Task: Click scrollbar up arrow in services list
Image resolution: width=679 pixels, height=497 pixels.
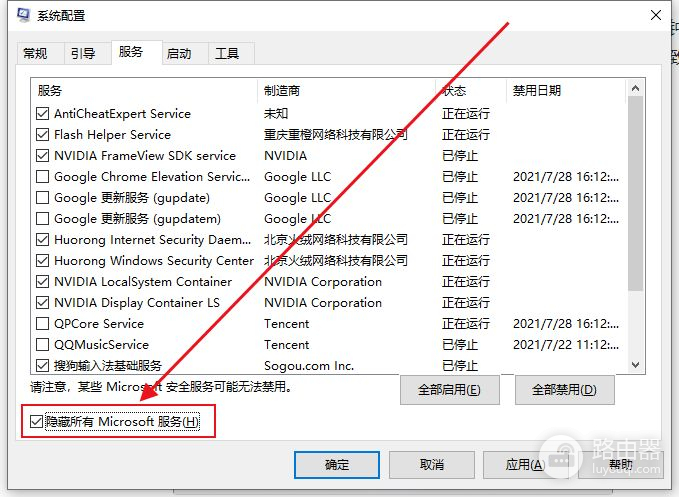Action: (x=635, y=88)
